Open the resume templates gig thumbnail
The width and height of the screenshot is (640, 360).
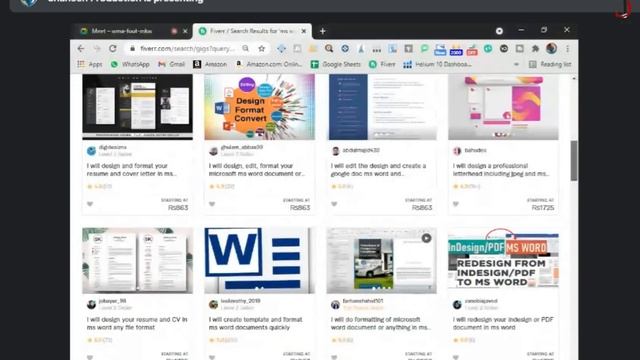pos(138,107)
